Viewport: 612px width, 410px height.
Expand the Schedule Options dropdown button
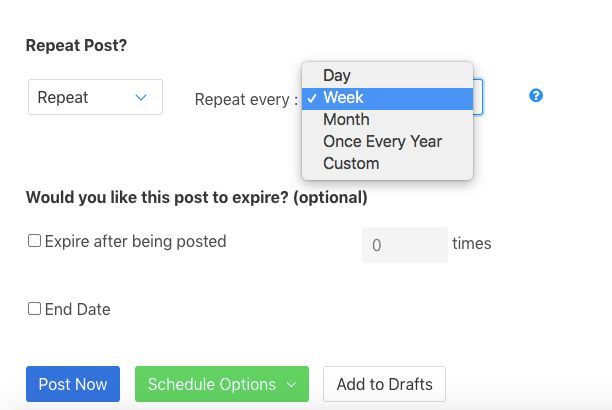pos(221,385)
